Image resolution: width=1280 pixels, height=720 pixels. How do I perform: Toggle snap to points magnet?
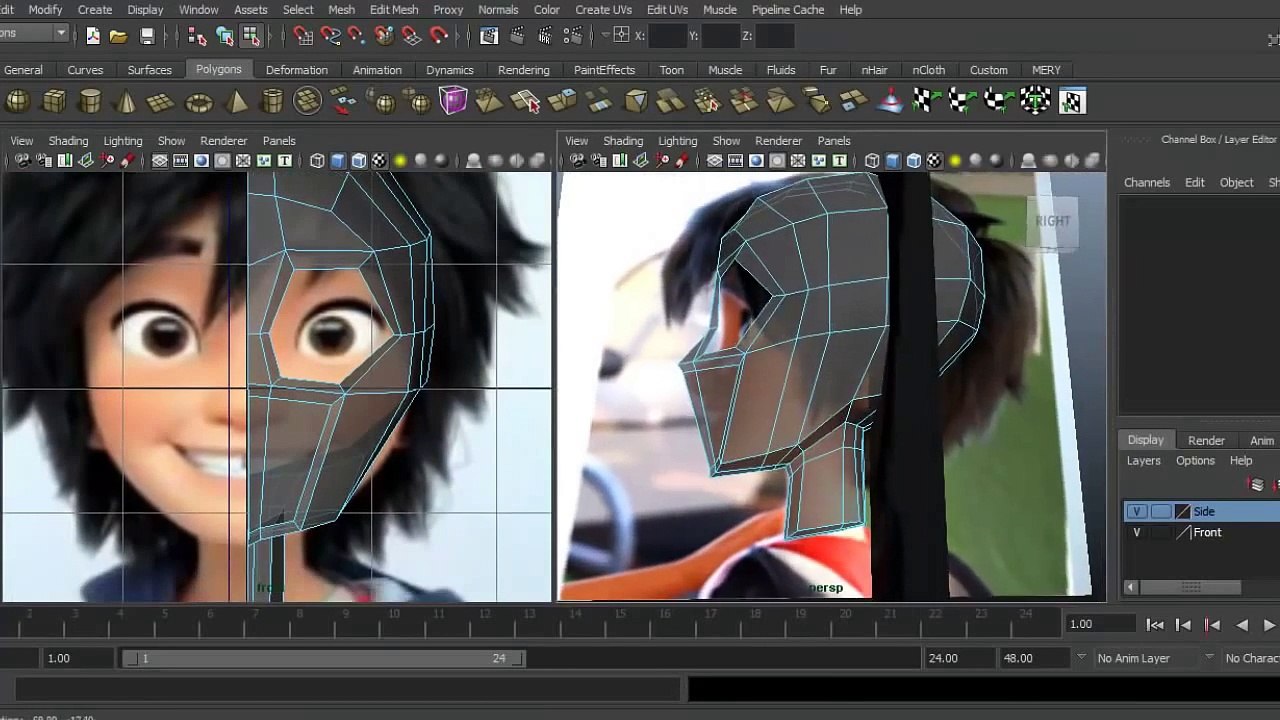tap(357, 36)
